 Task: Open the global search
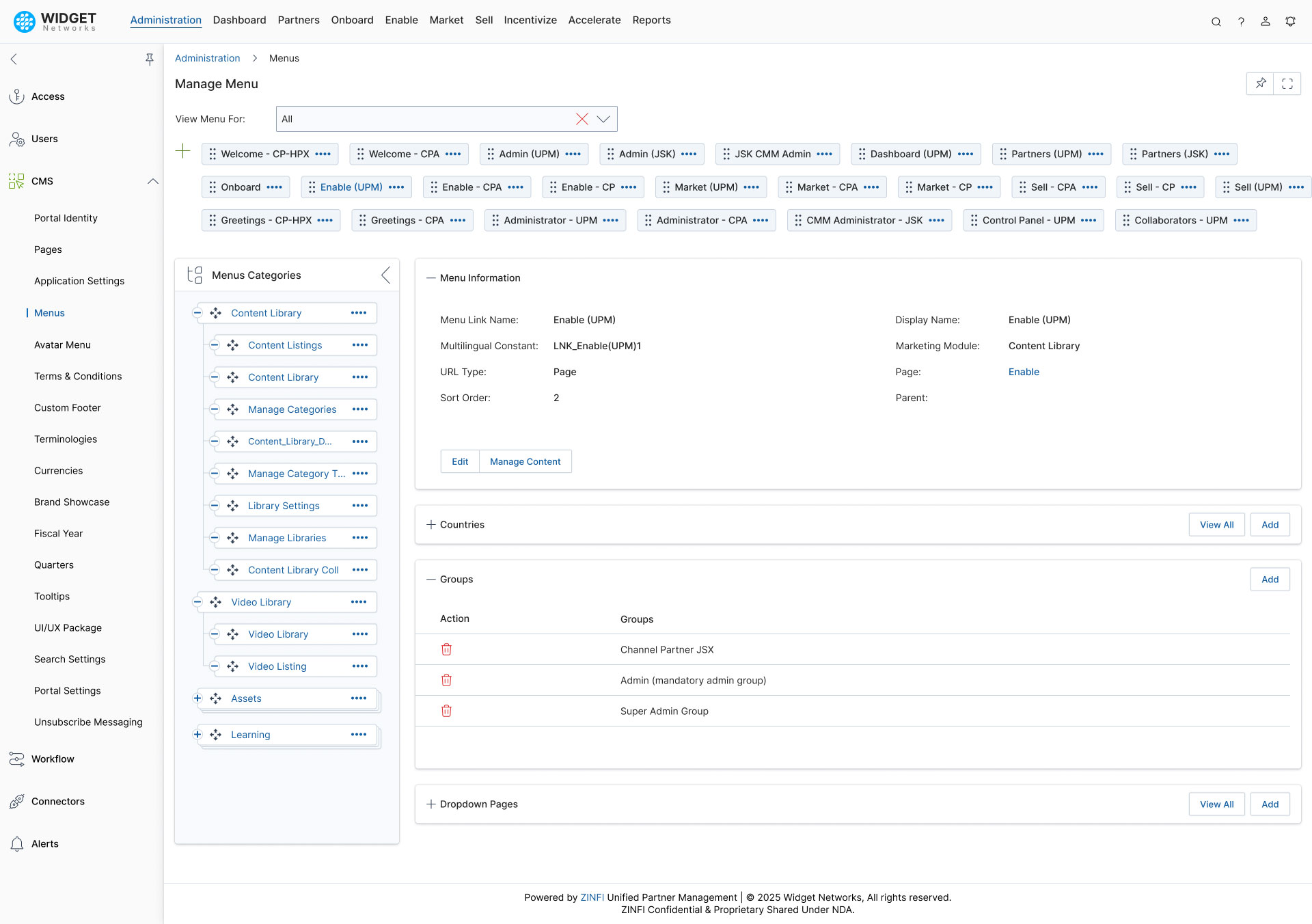tap(1216, 21)
